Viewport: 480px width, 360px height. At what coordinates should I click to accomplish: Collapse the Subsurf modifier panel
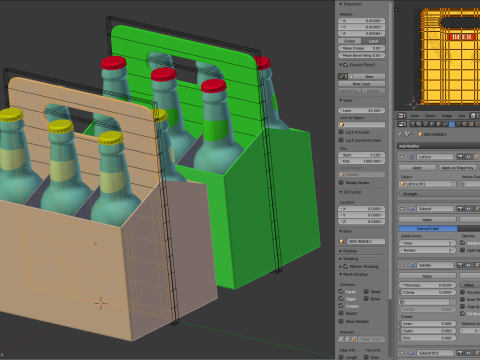click(402, 208)
